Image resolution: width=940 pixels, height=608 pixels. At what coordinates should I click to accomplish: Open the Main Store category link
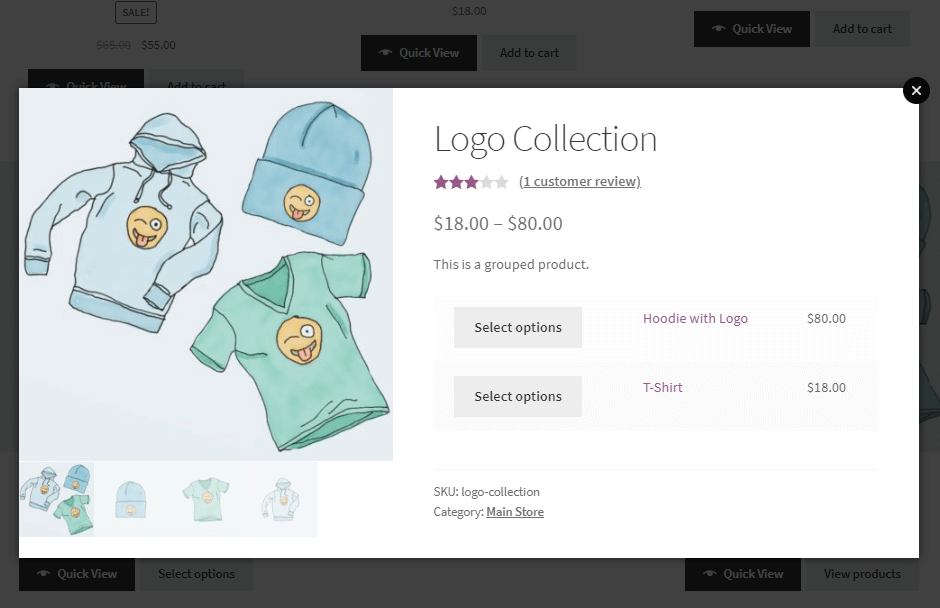[515, 511]
